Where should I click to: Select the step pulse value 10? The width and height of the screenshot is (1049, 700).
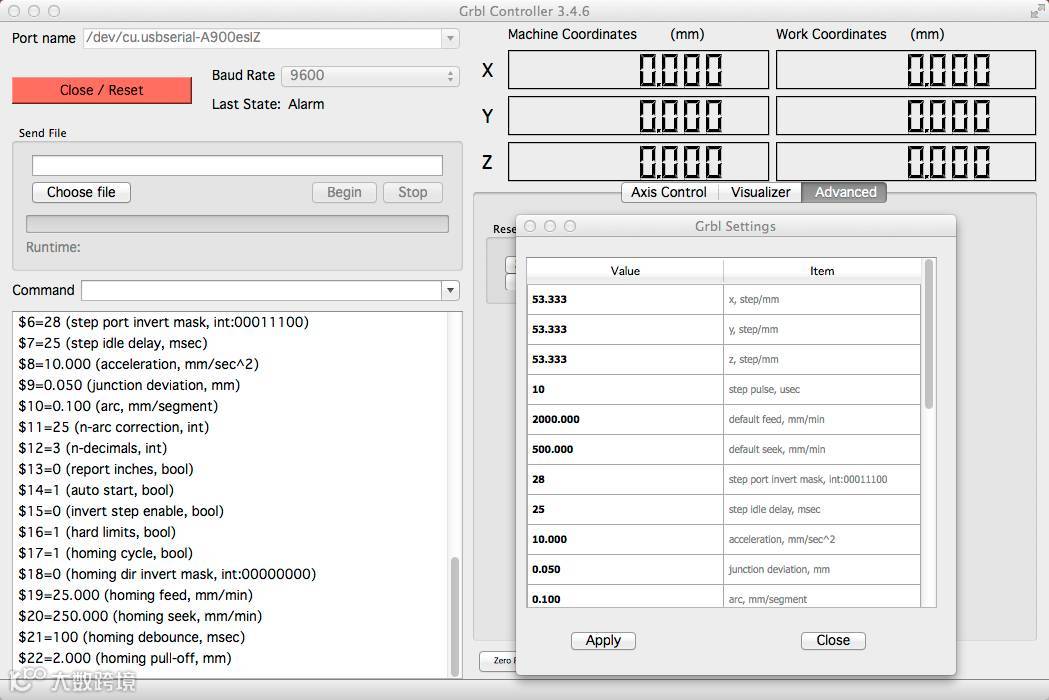point(625,389)
